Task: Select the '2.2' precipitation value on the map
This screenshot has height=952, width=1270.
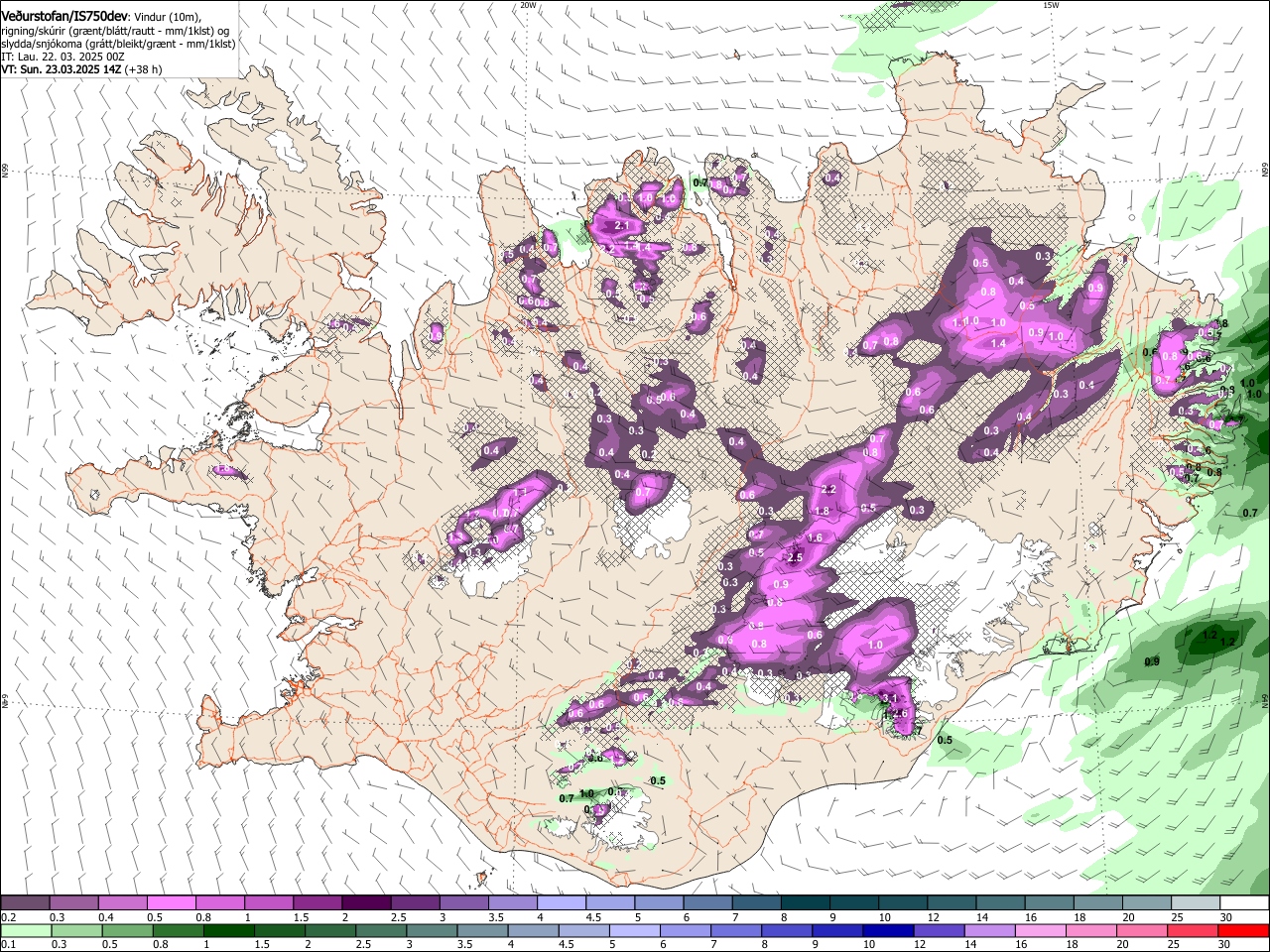Action: (829, 490)
